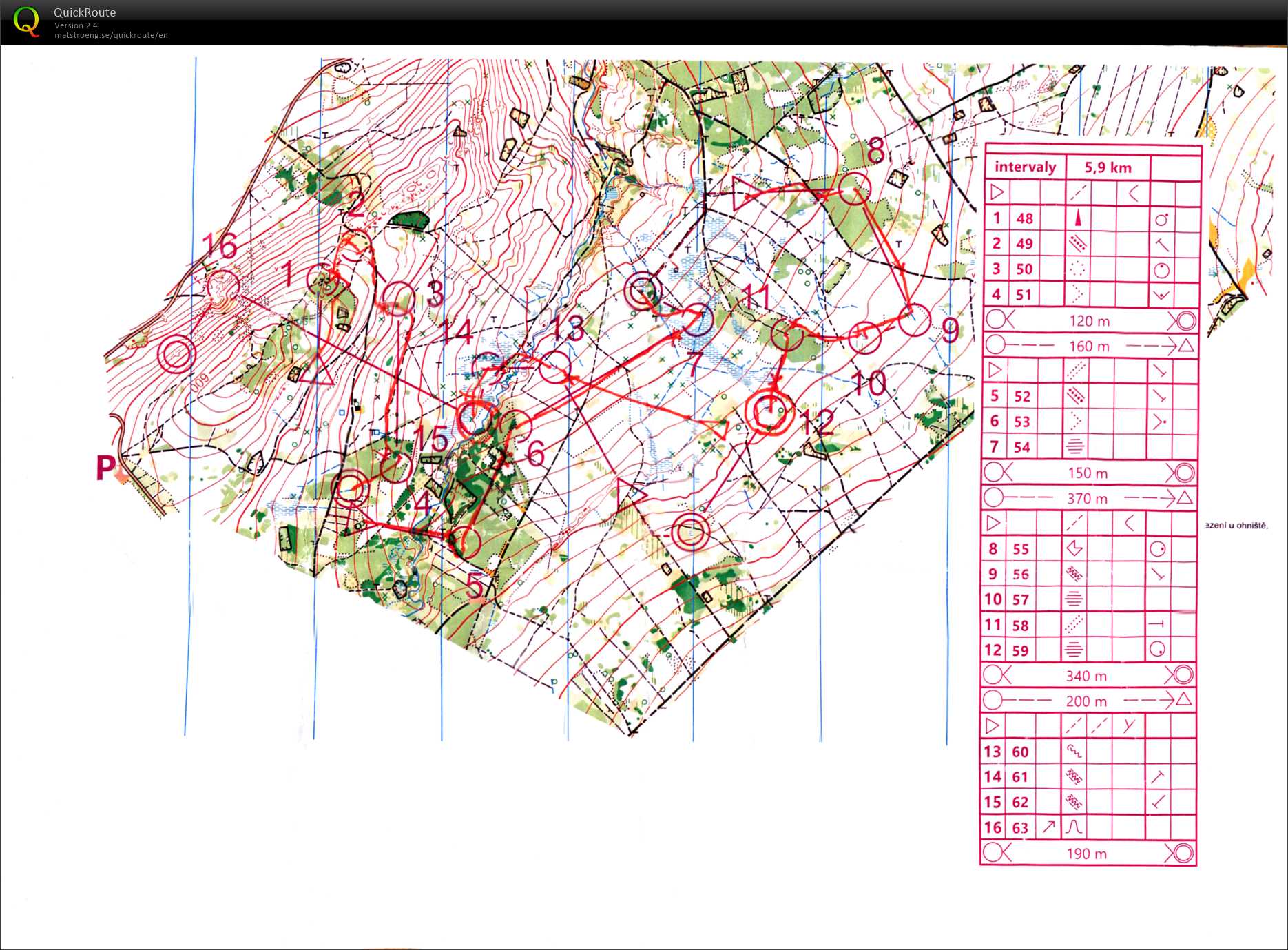The width and height of the screenshot is (1288, 950).
Task: Click control number 15 label on map
Action: 430,438
